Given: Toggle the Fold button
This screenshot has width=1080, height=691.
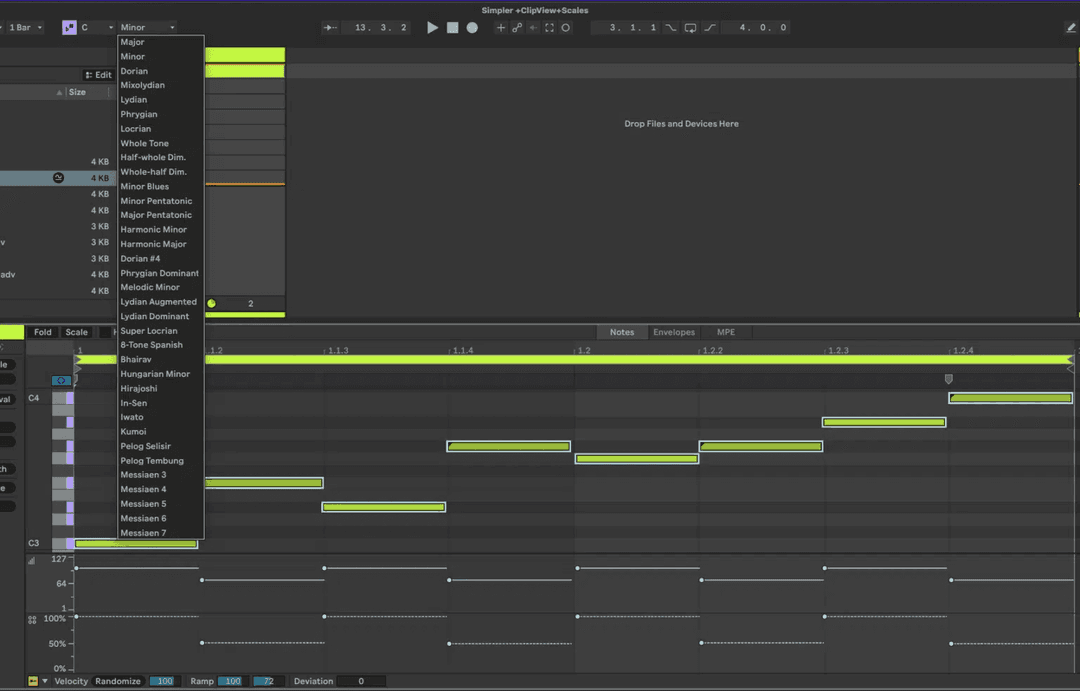Looking at the screenshot, I should (x=43, y=332).
